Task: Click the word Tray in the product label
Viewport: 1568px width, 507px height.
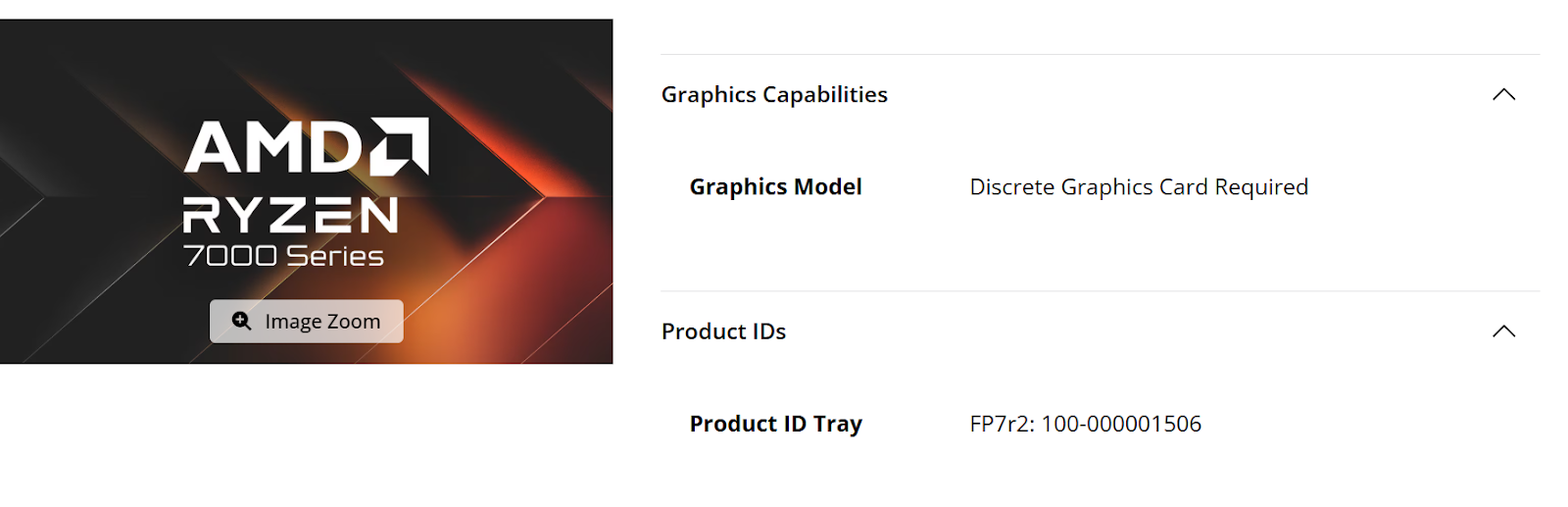Action: point(837,424)
